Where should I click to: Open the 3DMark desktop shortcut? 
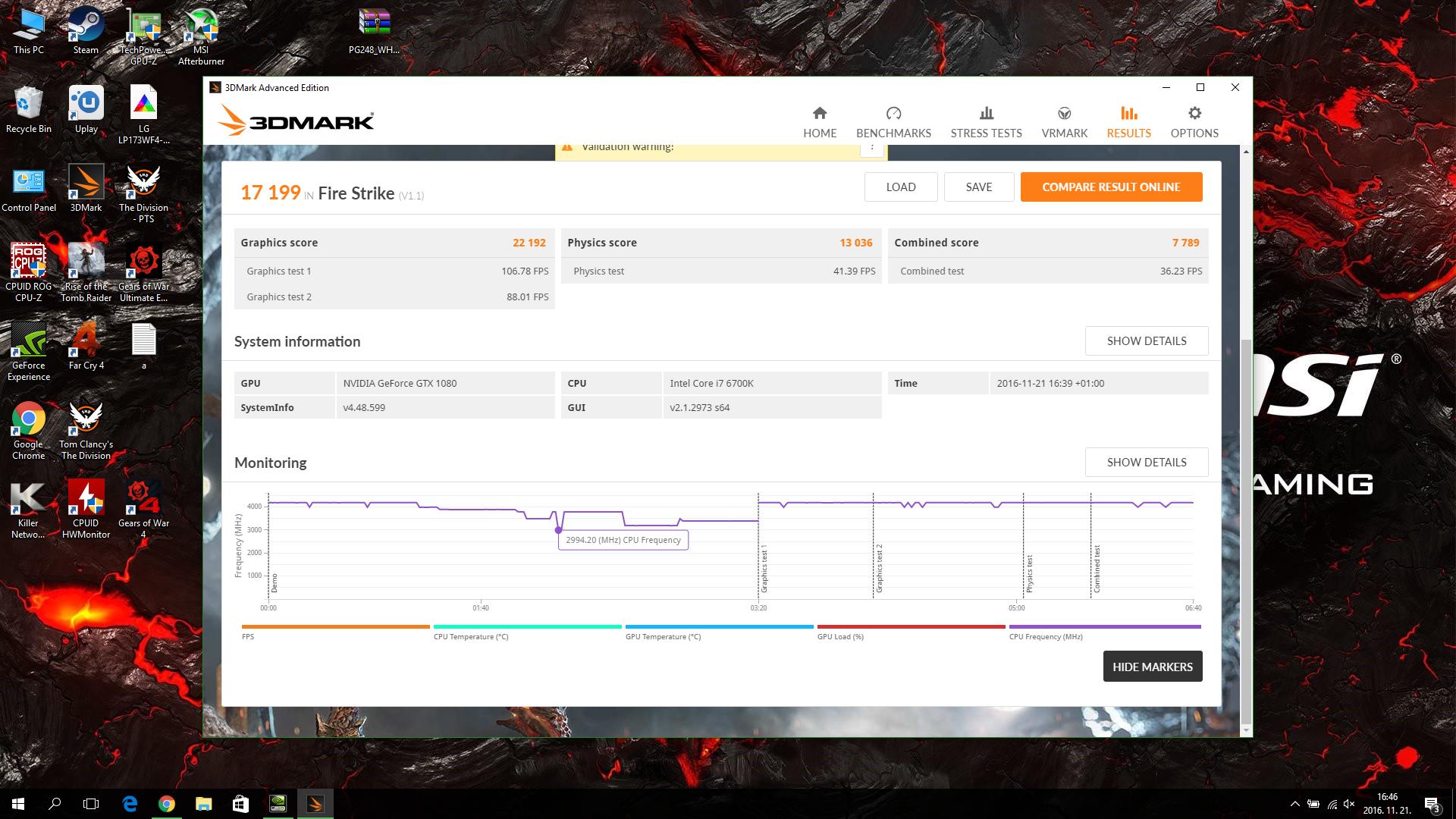(86, 189)
